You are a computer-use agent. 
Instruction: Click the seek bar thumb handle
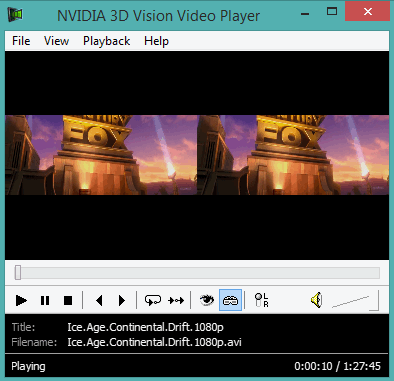(x=18, y=273)
